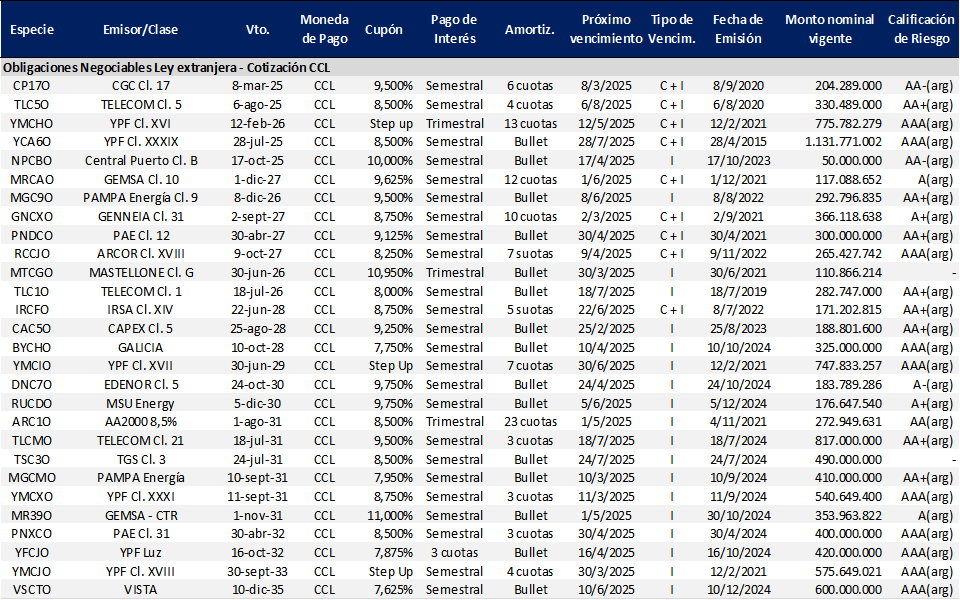Select the 'Emisor/Clase' column header
Viewport: 960px width, 600px height.
click(140, 29)
